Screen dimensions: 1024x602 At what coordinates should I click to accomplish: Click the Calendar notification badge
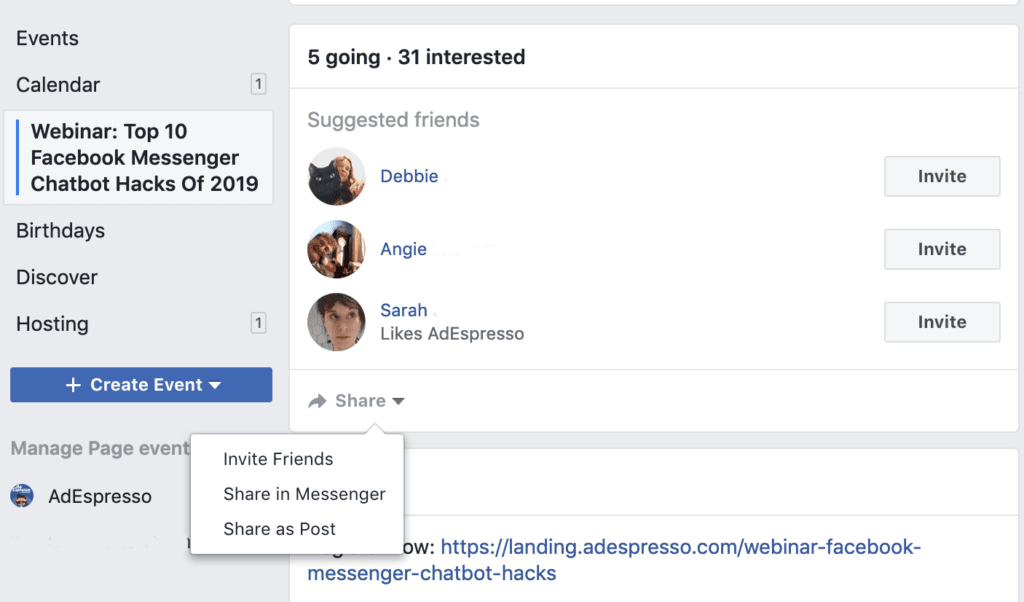pyautogui.click(x=258, y=84)
